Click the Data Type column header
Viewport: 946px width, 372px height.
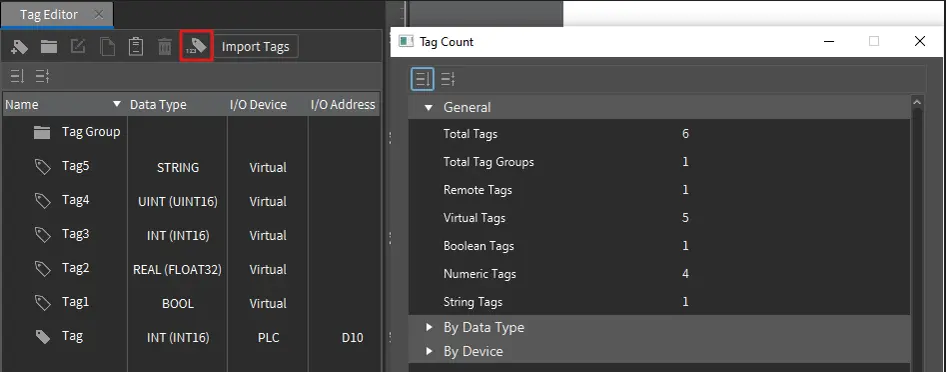158,104
